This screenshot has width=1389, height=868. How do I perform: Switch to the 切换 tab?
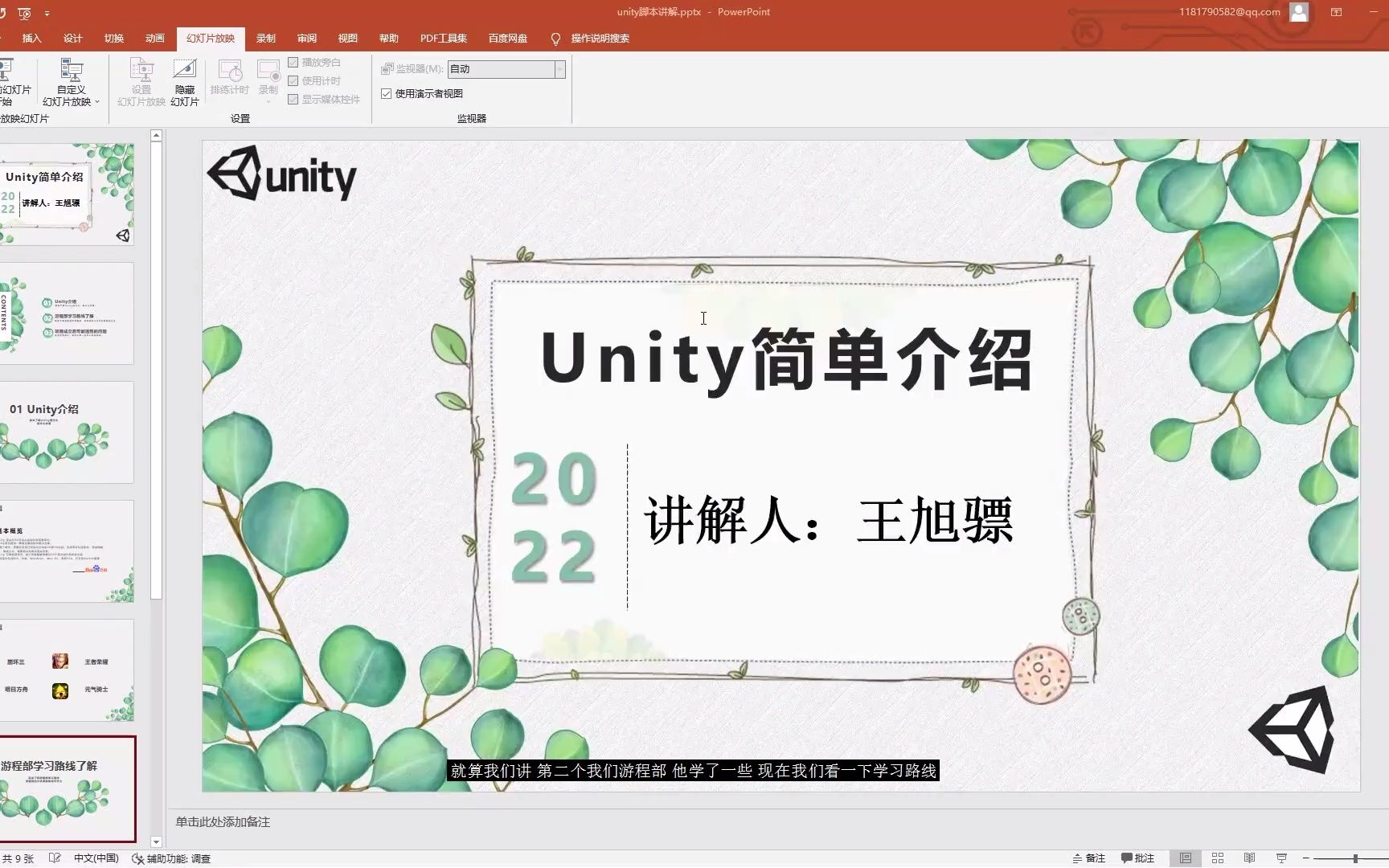pos(113,39)
